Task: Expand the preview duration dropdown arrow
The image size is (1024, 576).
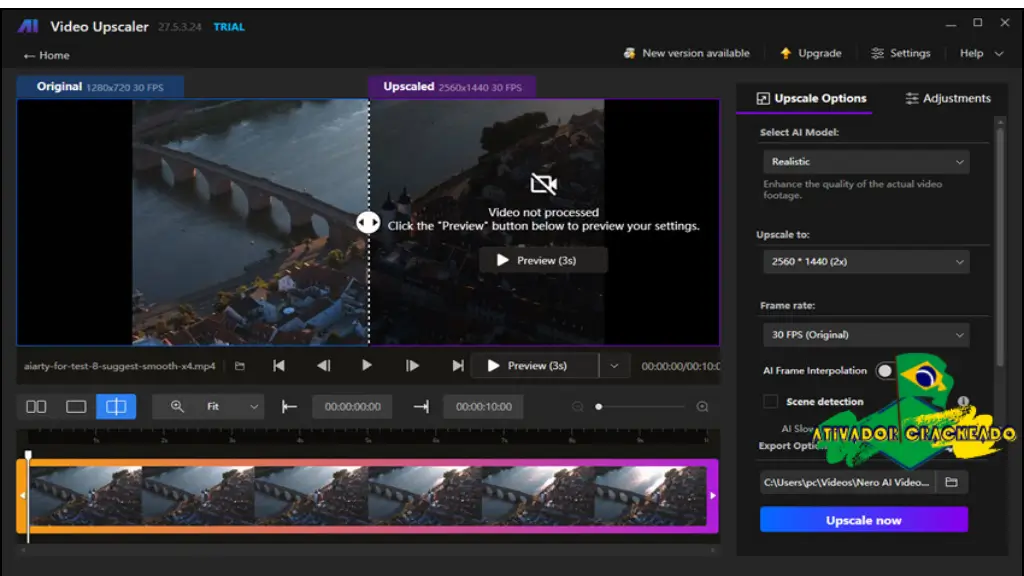Action: (x=614, y=366)
